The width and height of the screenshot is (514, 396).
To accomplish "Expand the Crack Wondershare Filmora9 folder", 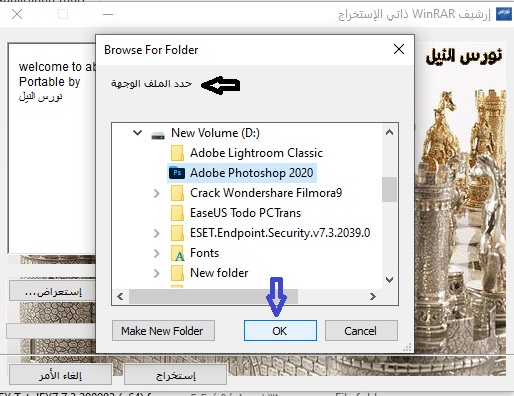I will click(x=157, y=193).
